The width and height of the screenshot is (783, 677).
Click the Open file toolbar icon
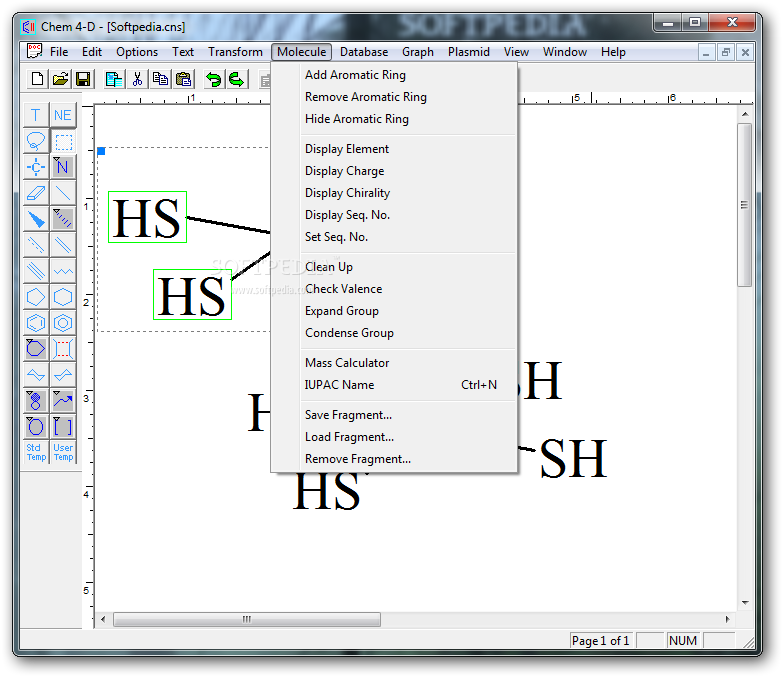click(x=60, y=79)
